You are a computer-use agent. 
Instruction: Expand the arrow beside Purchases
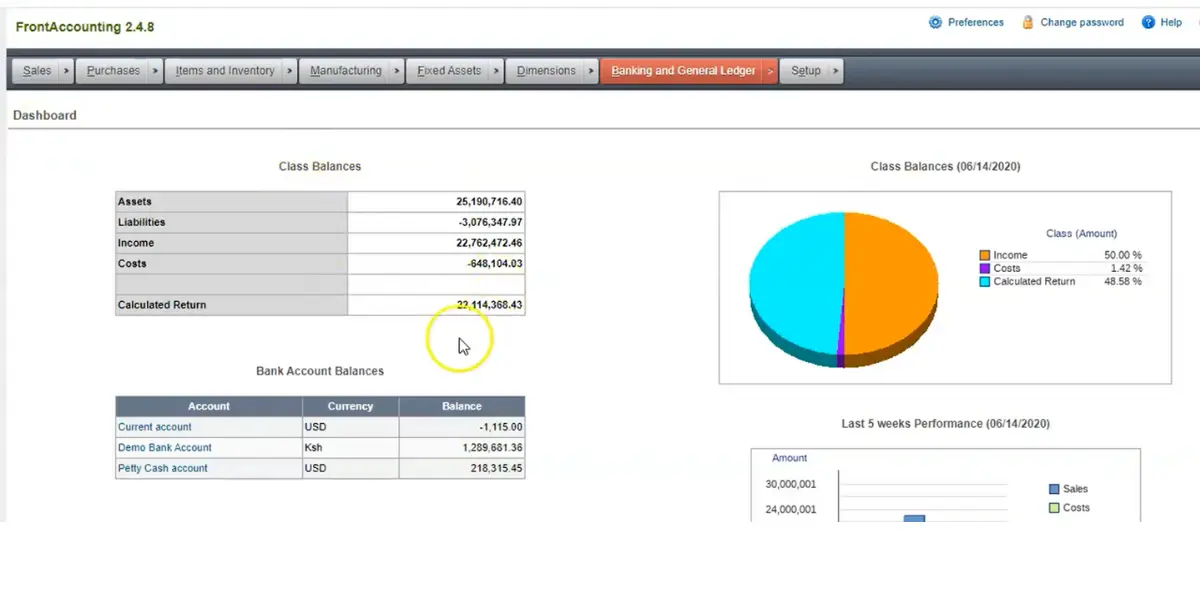click(156, 71)
